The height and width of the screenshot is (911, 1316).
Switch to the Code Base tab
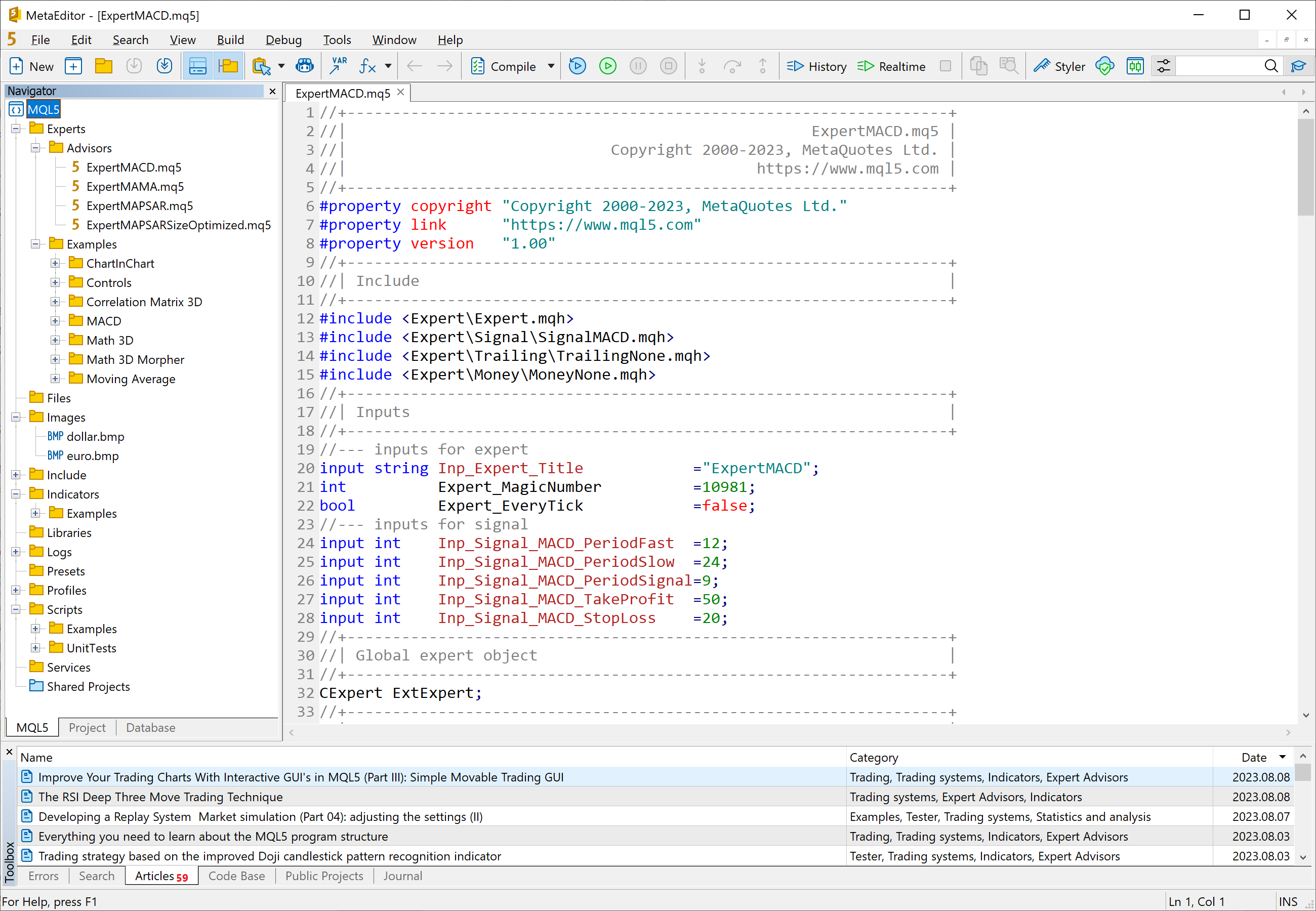click(236, 876)
